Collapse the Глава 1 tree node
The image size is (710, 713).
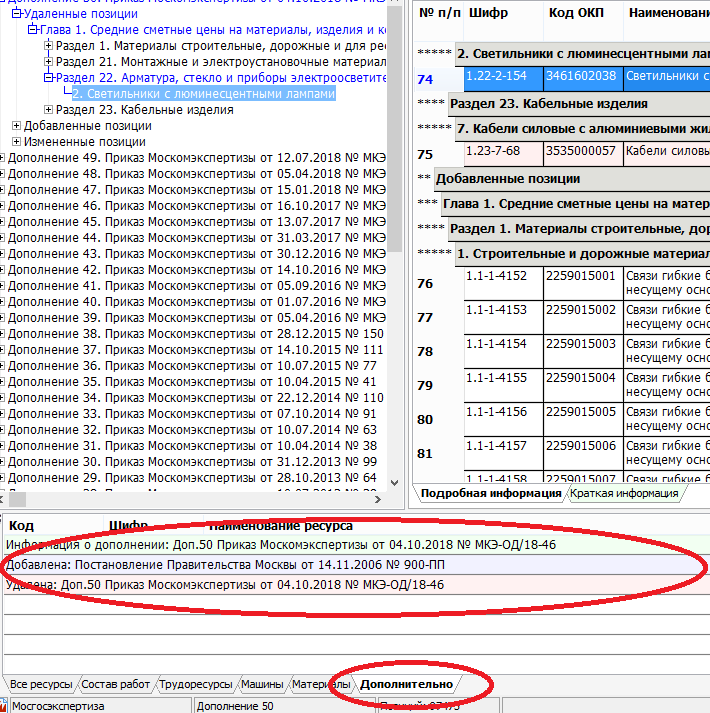click(32, 30)
